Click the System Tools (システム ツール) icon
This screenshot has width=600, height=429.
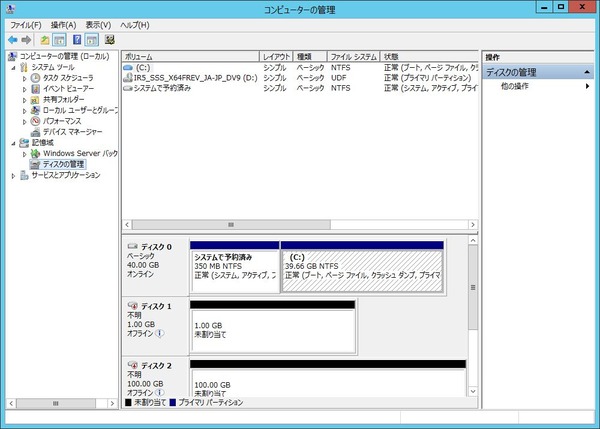pyautogui.click(x=24, y=67)
